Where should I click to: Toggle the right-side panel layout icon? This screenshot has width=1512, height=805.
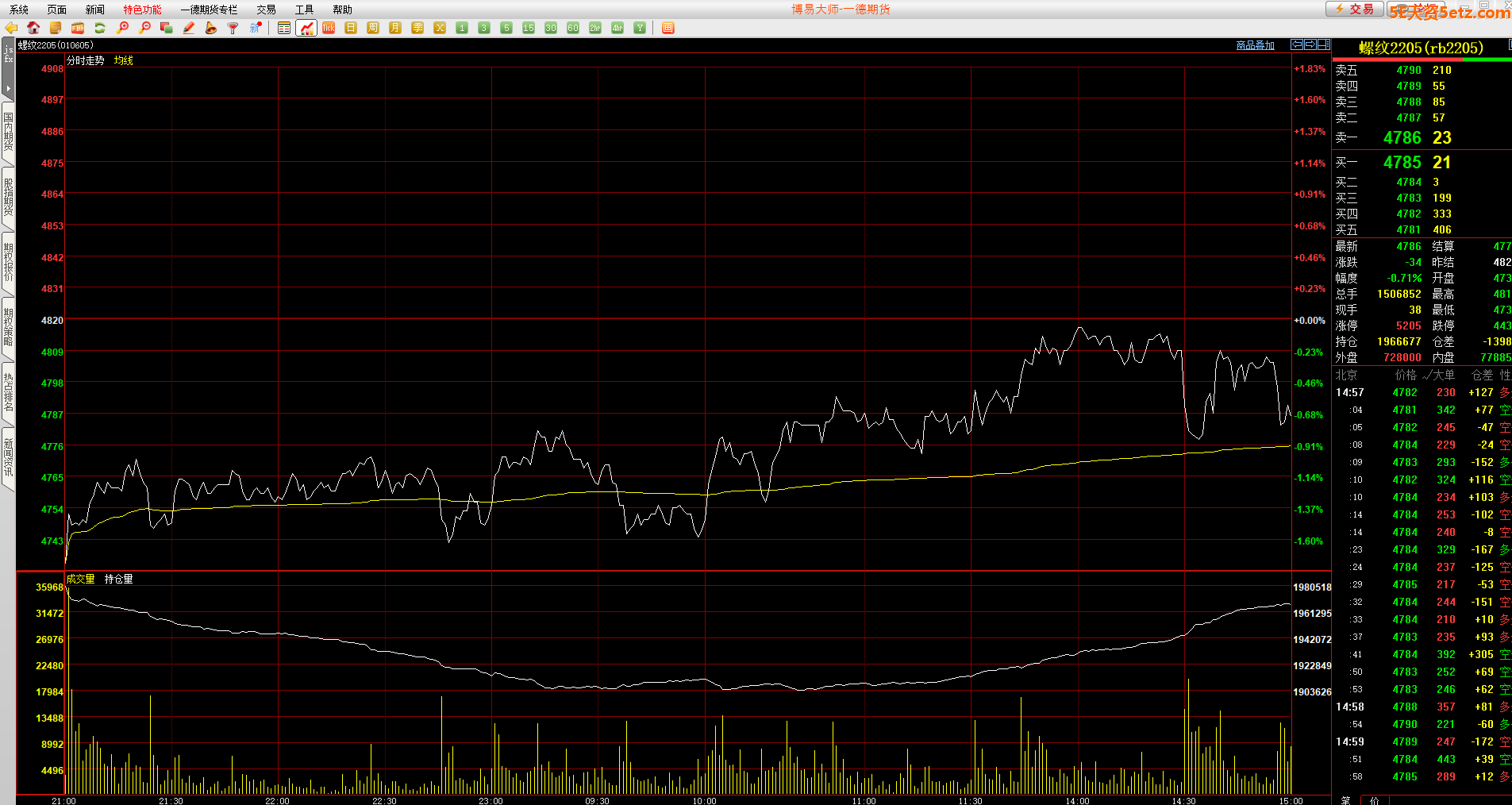(1324, 44)
